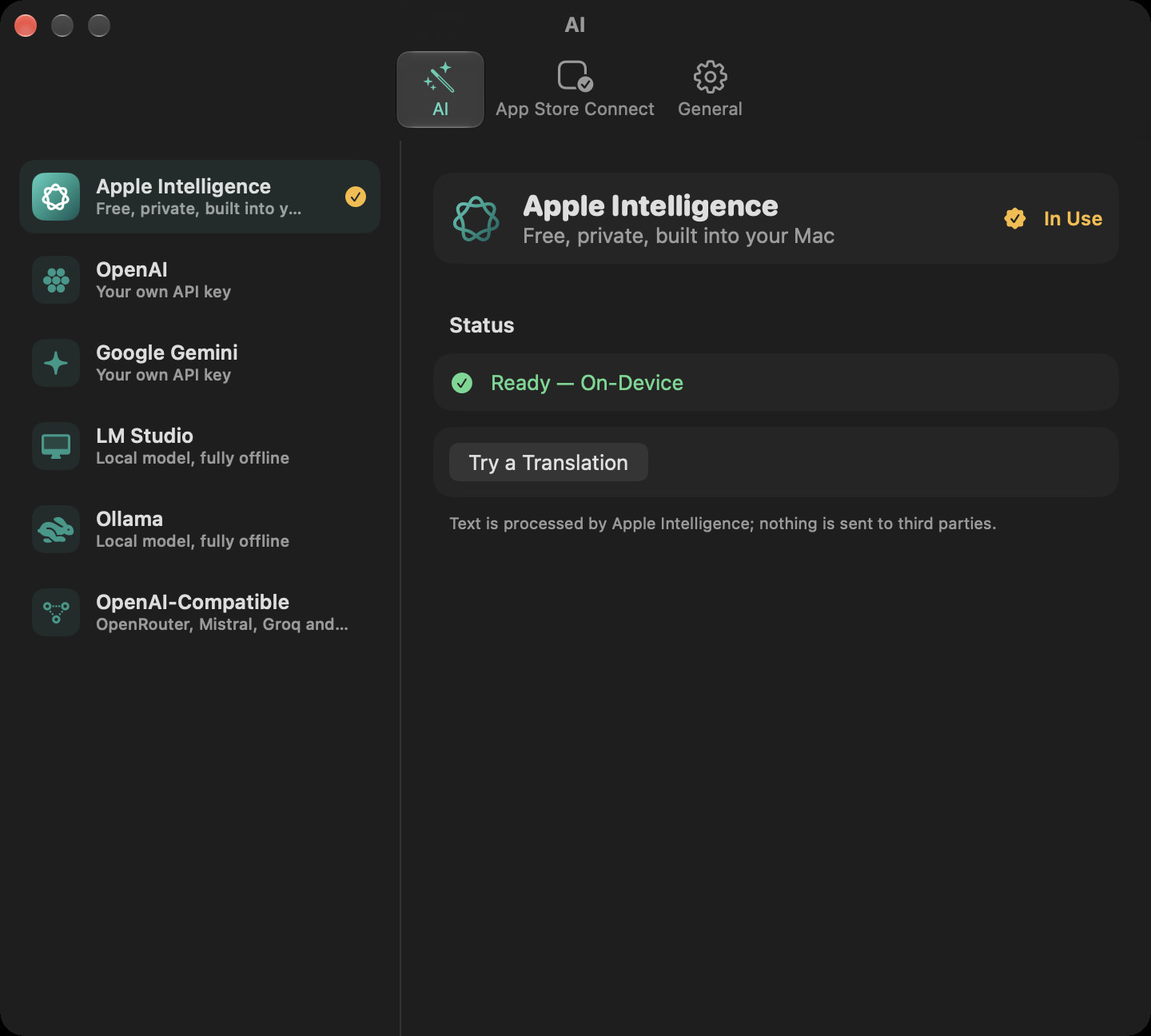Open the App Store Connect tab label
This screenshot has height=1036, width=1151.
(575, 110)
